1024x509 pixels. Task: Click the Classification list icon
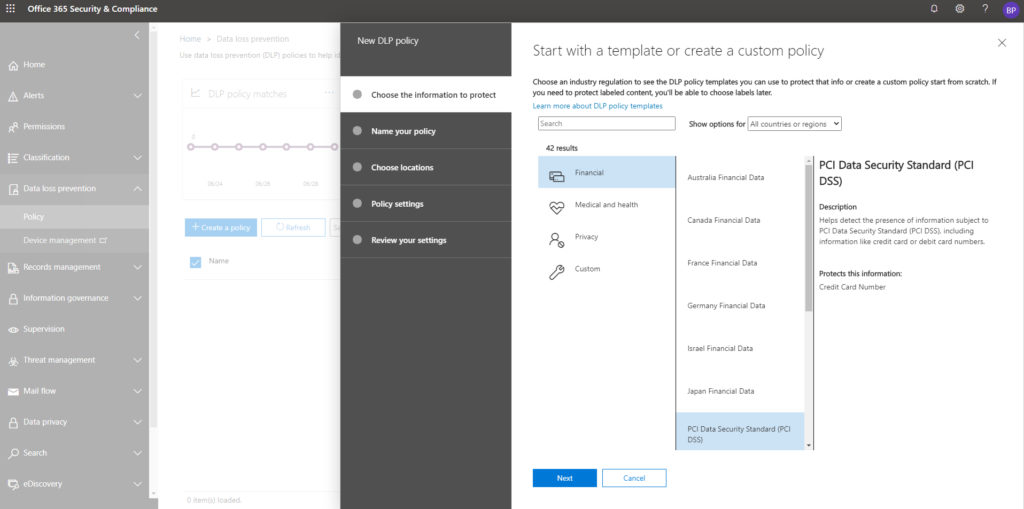pos(13,158)
